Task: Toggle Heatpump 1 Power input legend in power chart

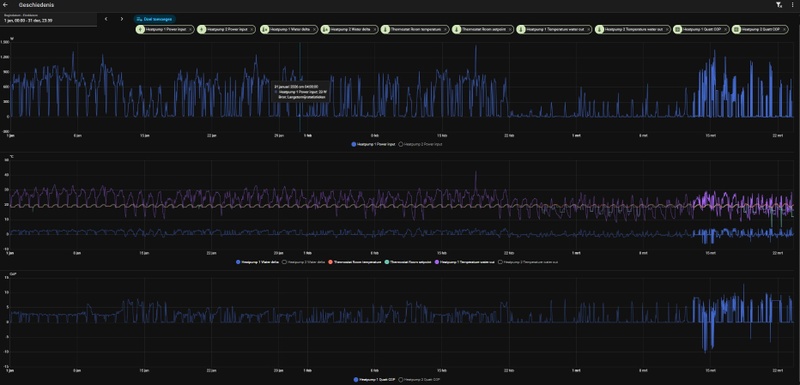Action: [x=373, y=144]
